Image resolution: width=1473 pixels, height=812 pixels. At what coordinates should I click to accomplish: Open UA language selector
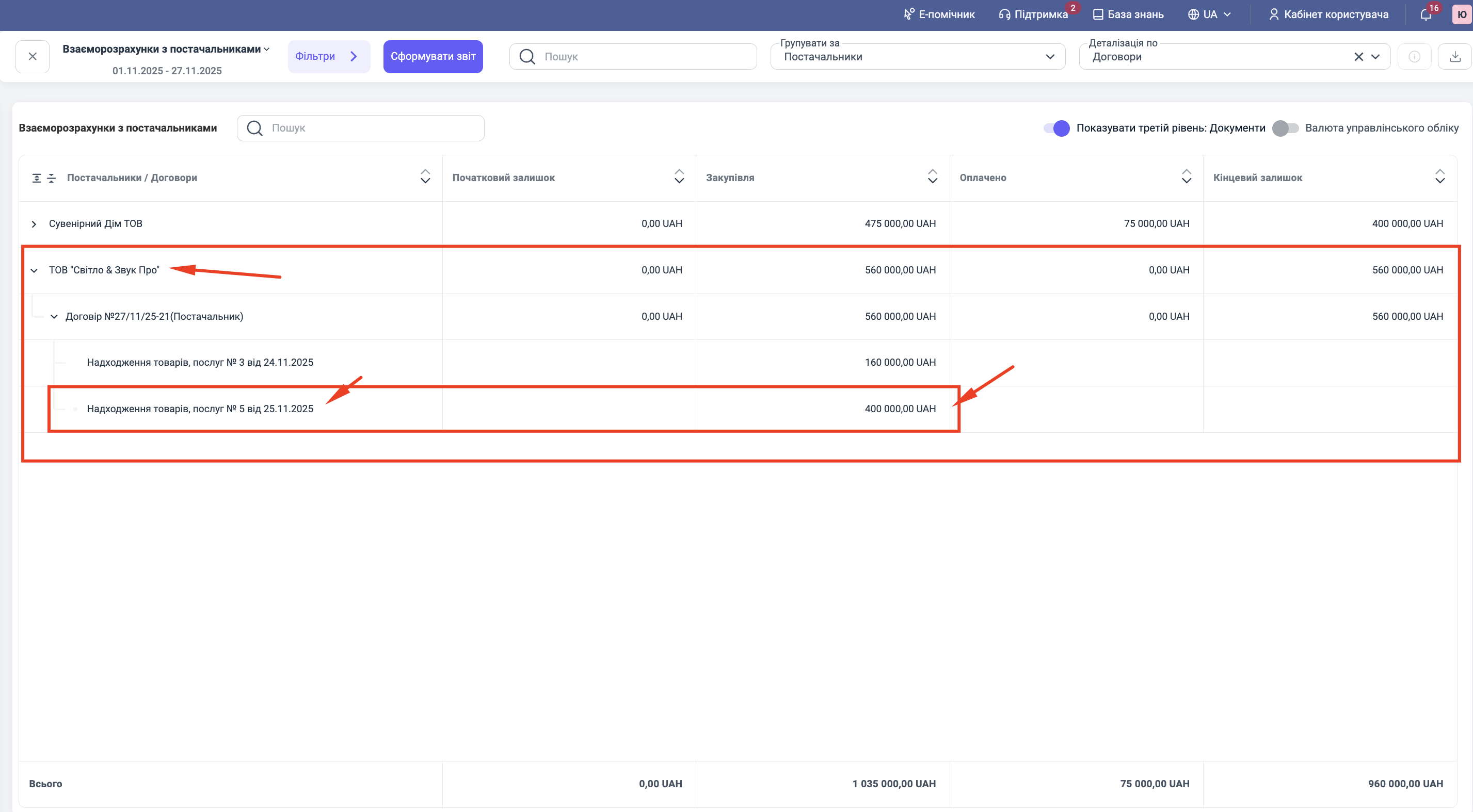[x=1209, y=15]
